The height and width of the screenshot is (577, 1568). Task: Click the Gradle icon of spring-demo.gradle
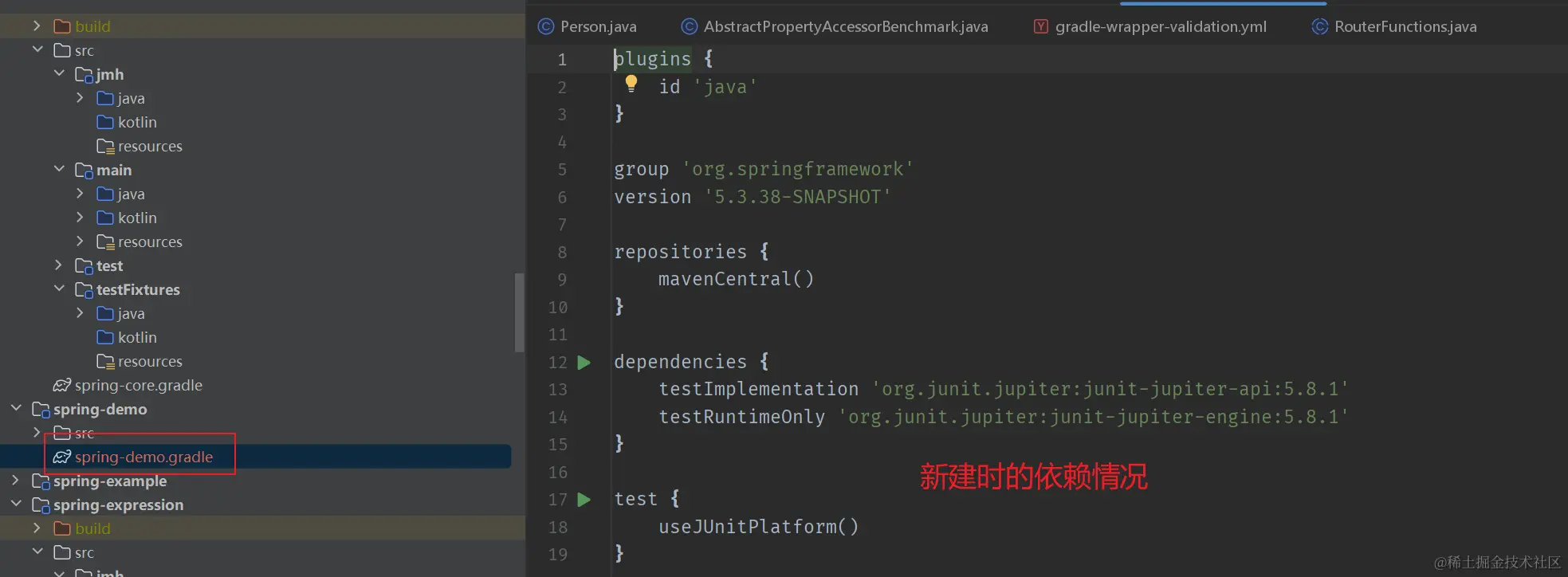click(x=62, y=457)
